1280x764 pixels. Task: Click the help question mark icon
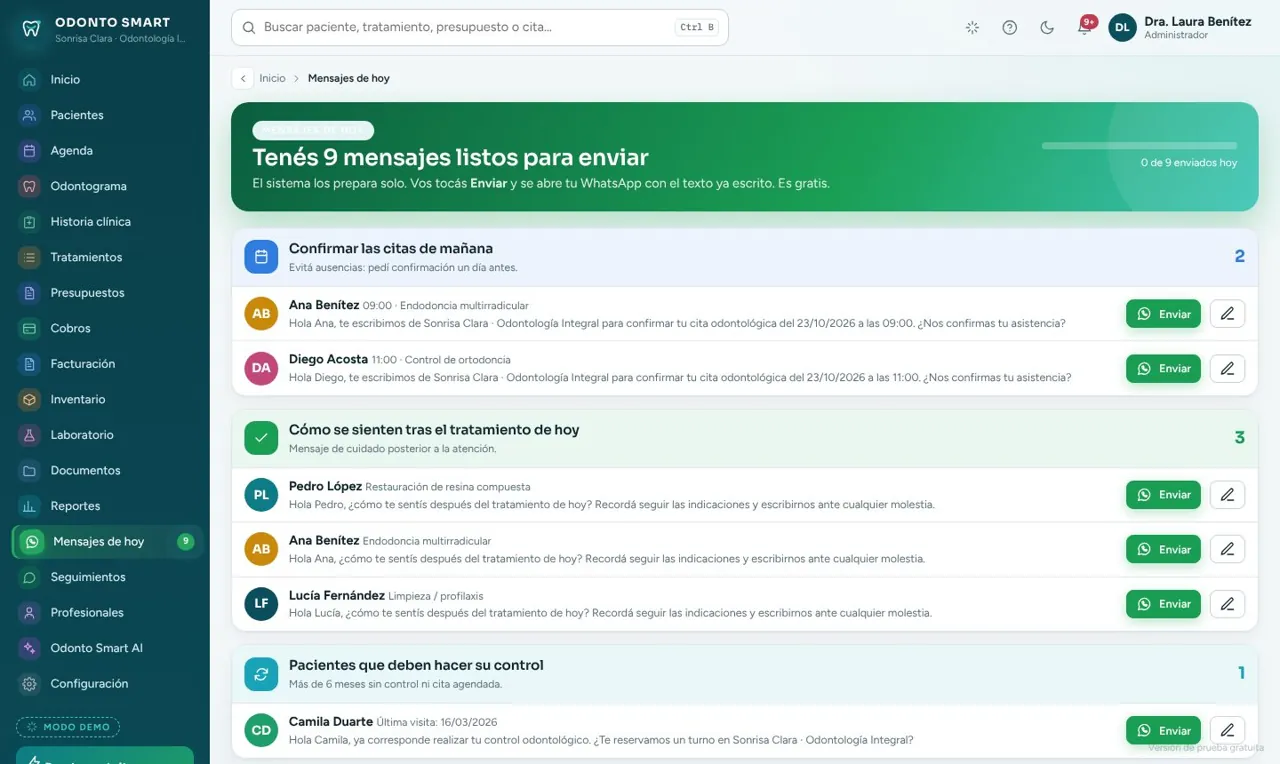[1010, 28]
